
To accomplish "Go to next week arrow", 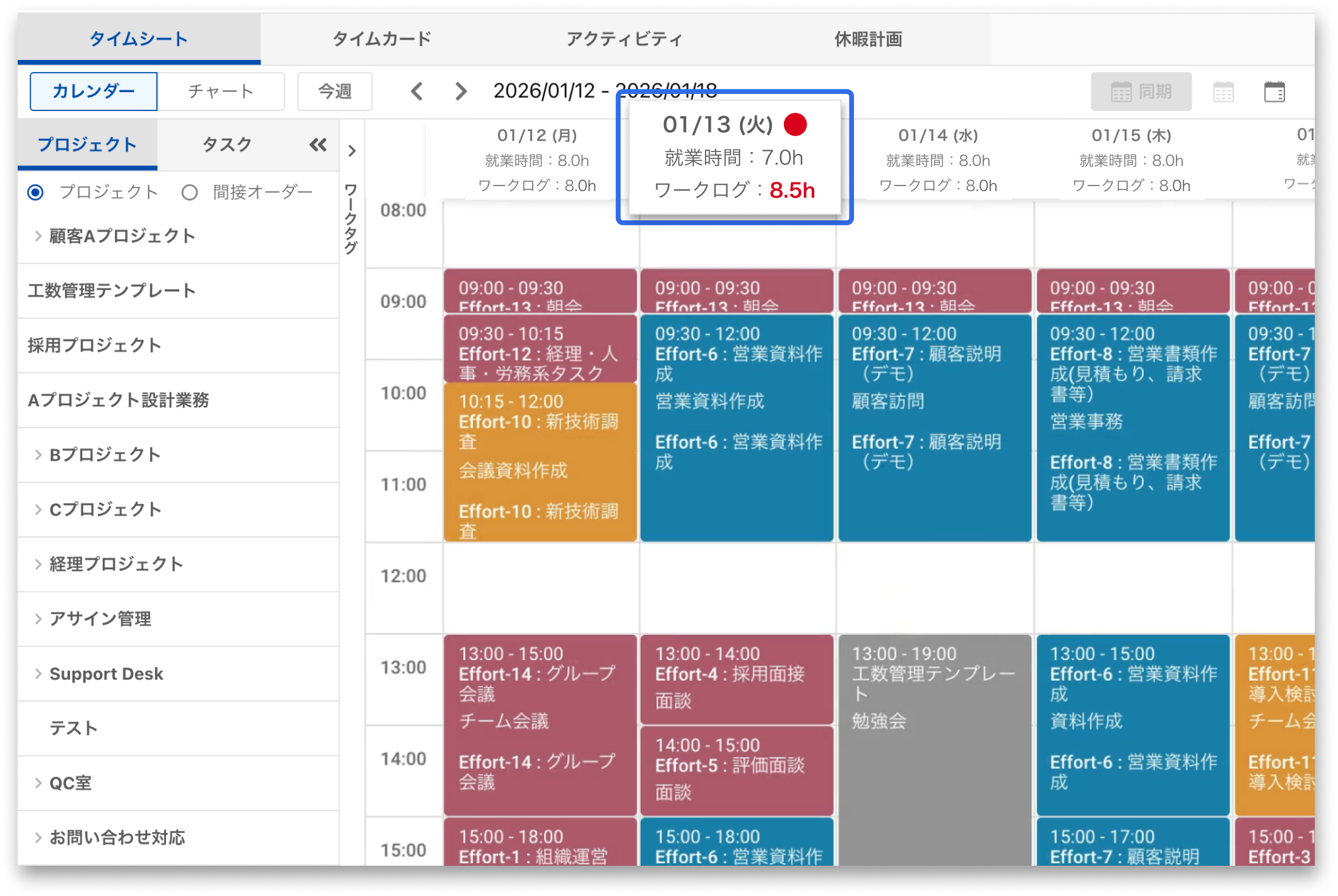I will (x=461, y=91).
